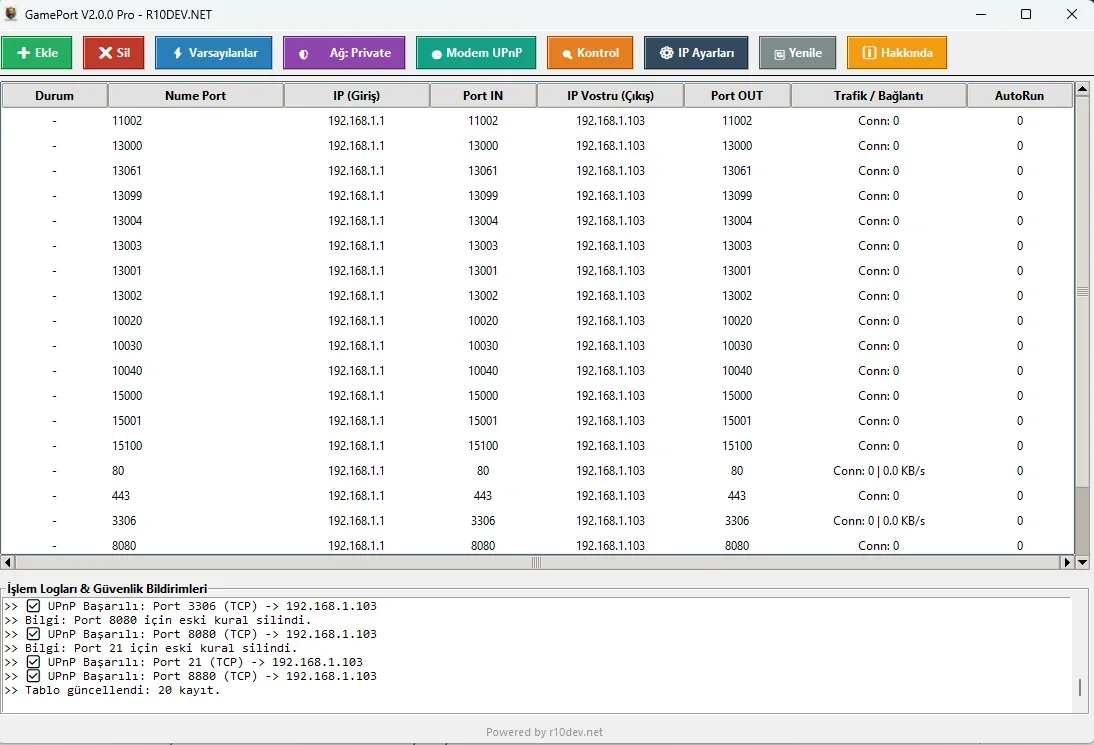The width and height of the screenshot is (1094, 745).
Task: Sort by the Durum column header
Action: pyautogui.click(x=54, y=96)
